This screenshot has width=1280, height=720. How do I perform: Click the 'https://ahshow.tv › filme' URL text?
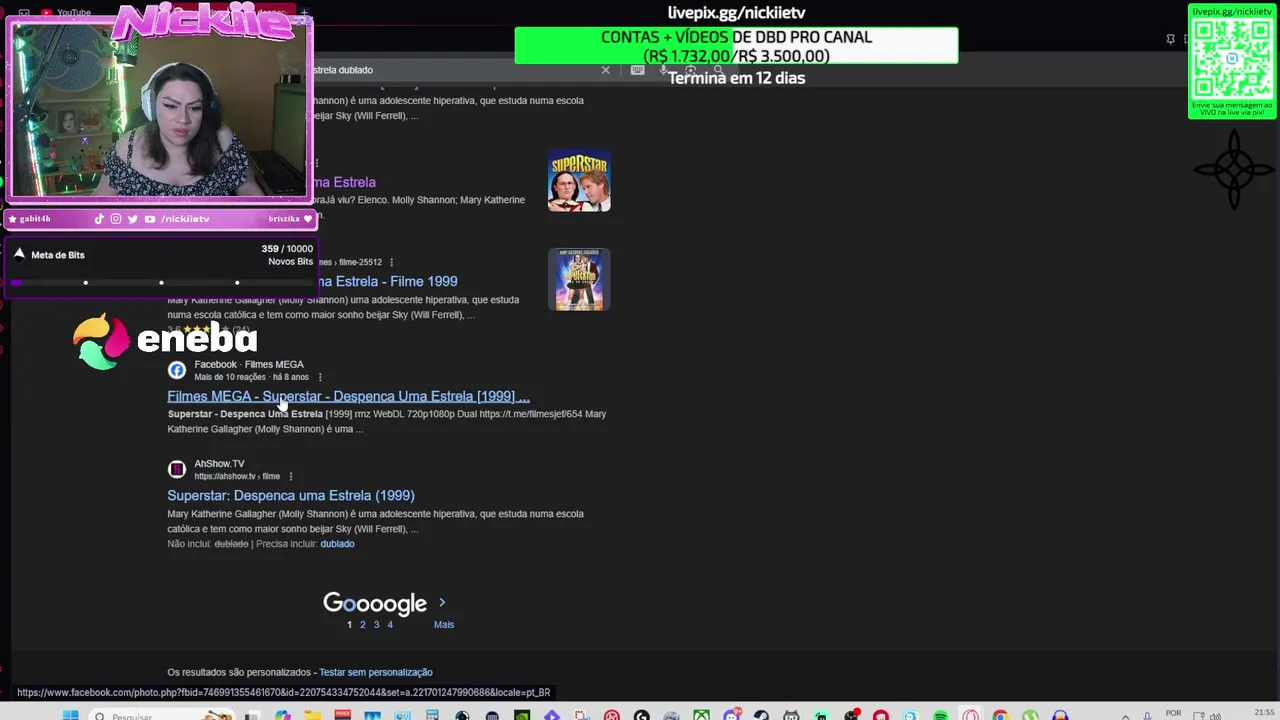tap(237, 476)
